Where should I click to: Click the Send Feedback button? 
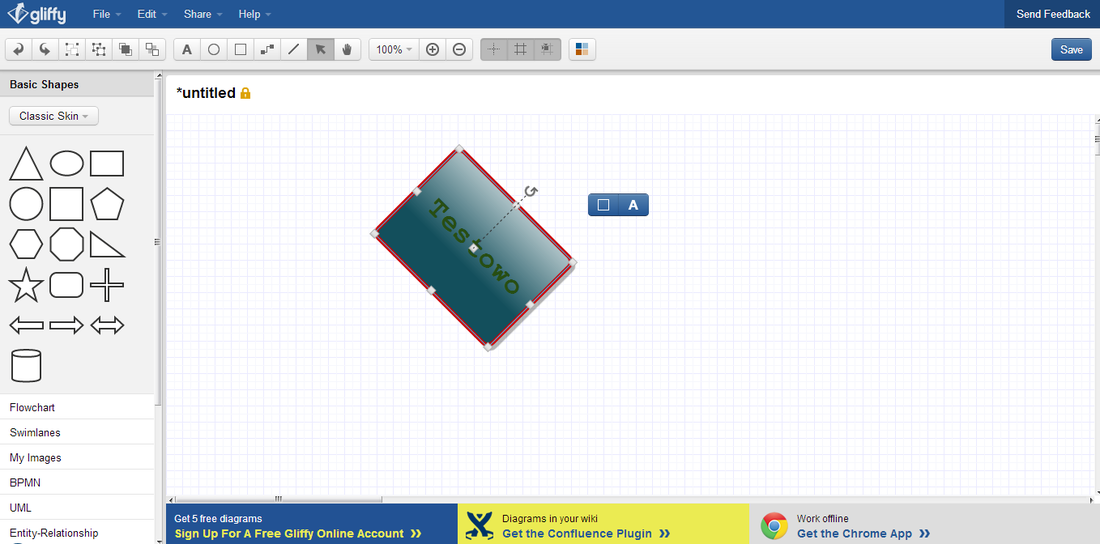point(1053,14)
